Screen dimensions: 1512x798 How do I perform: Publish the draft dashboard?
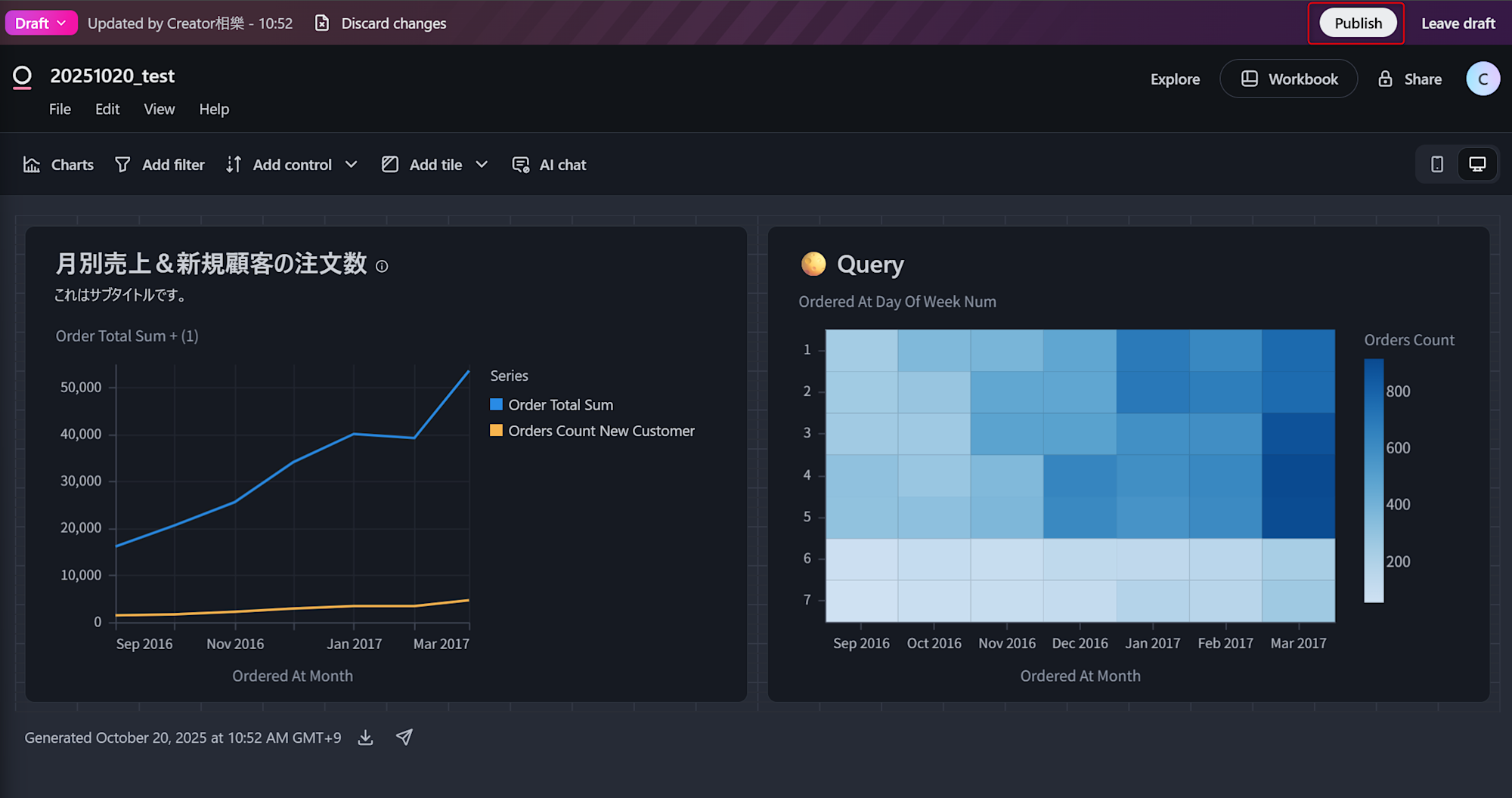[1357, 23]
